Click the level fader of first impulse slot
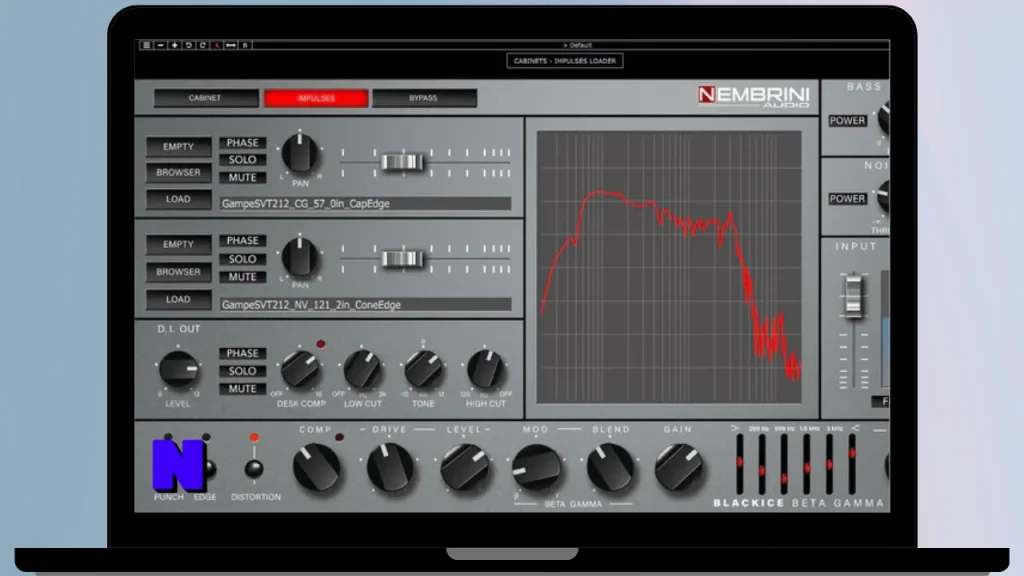The image size is (1024, 576). click(401, 162)
